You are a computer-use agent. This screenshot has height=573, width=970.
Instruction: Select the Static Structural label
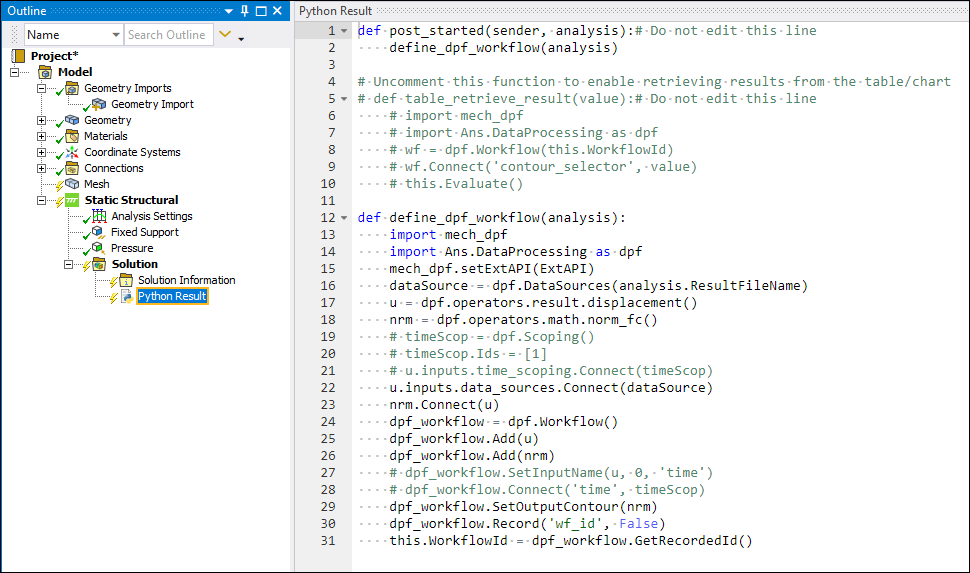131,200
